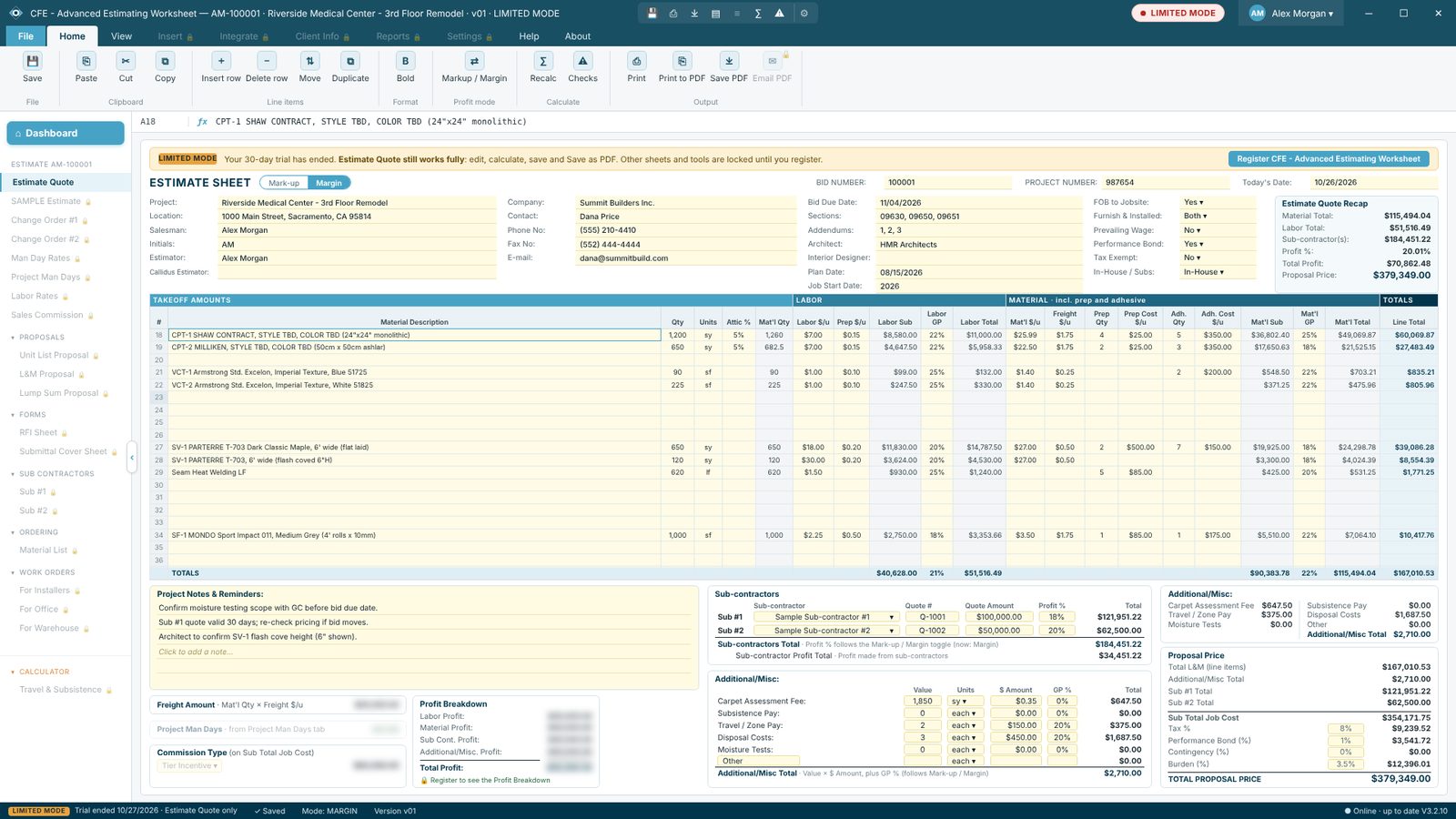
Task: Open the gear settings icon in title bar
Action: 804,14
